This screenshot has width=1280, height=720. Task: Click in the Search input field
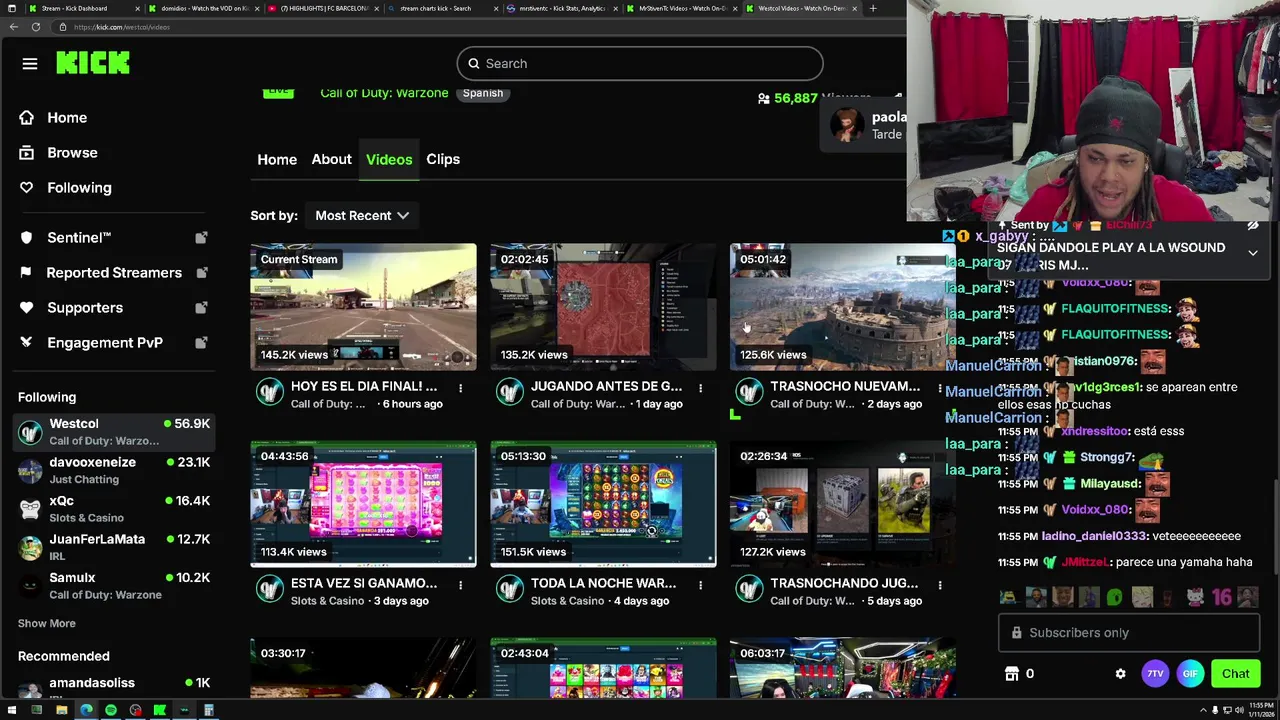coord(640,64)
